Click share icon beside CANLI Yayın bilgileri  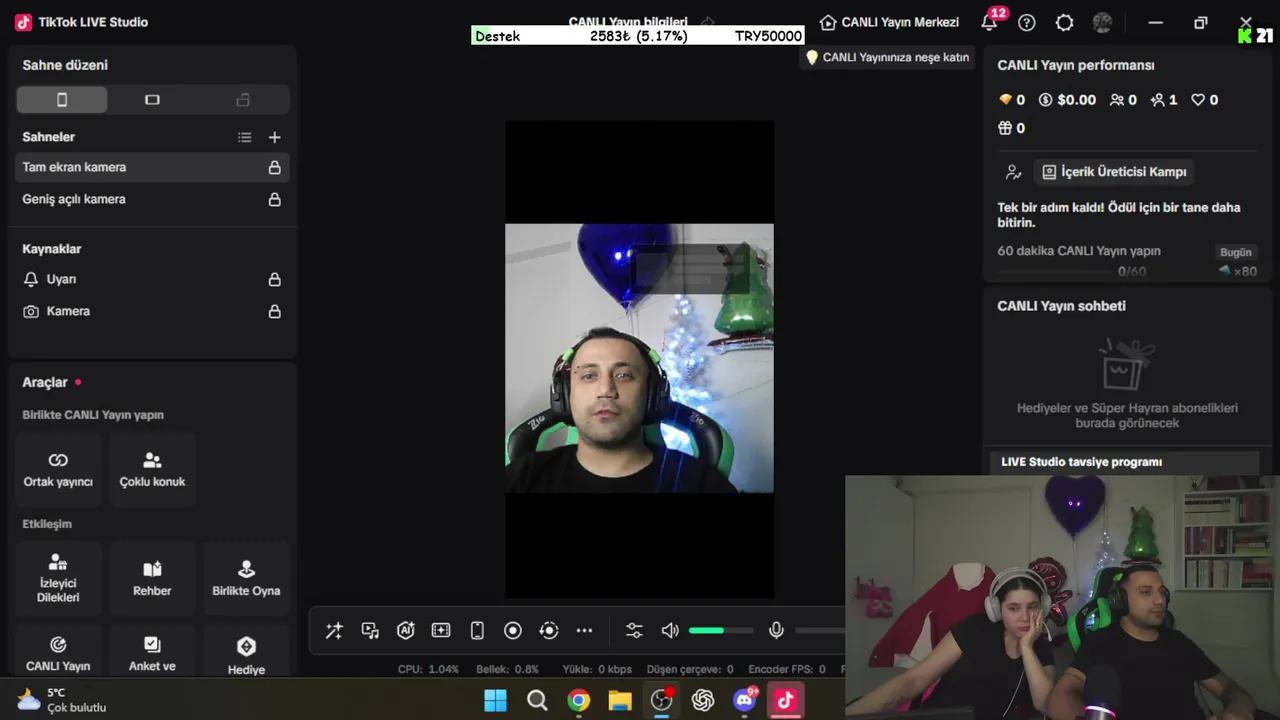[708, 21]
